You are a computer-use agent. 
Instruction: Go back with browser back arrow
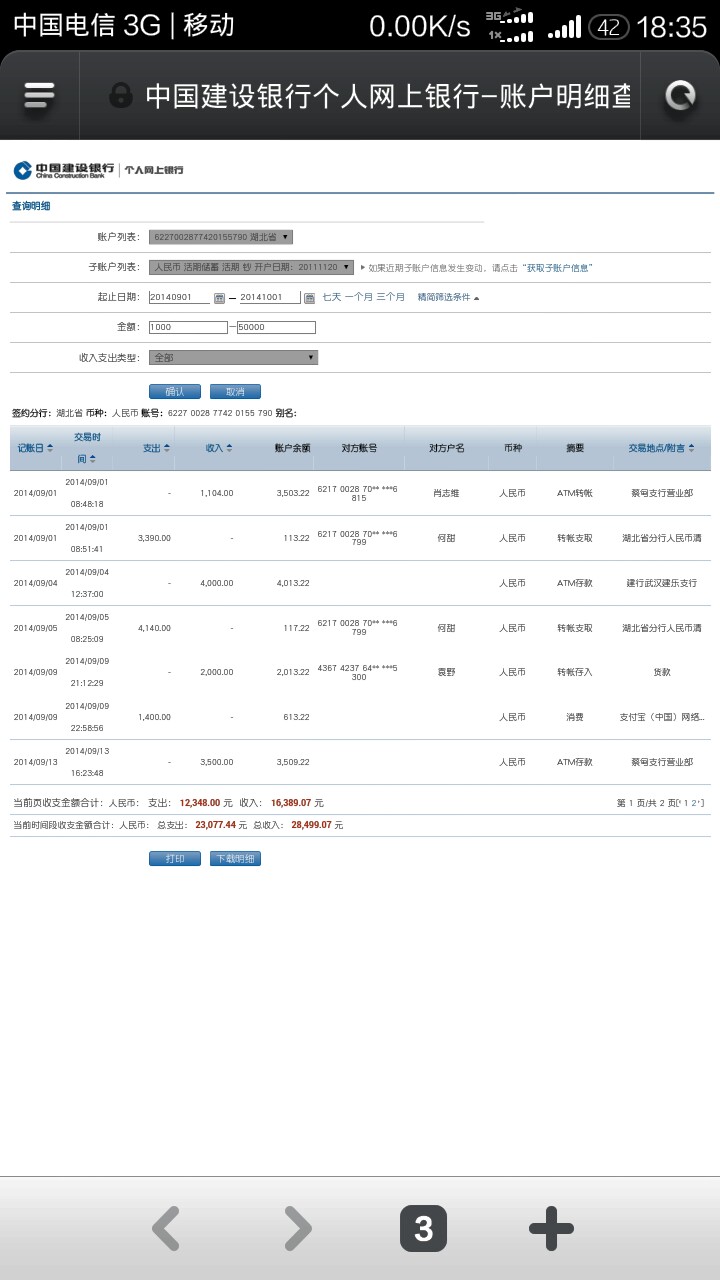click(x=166, y=1228)
